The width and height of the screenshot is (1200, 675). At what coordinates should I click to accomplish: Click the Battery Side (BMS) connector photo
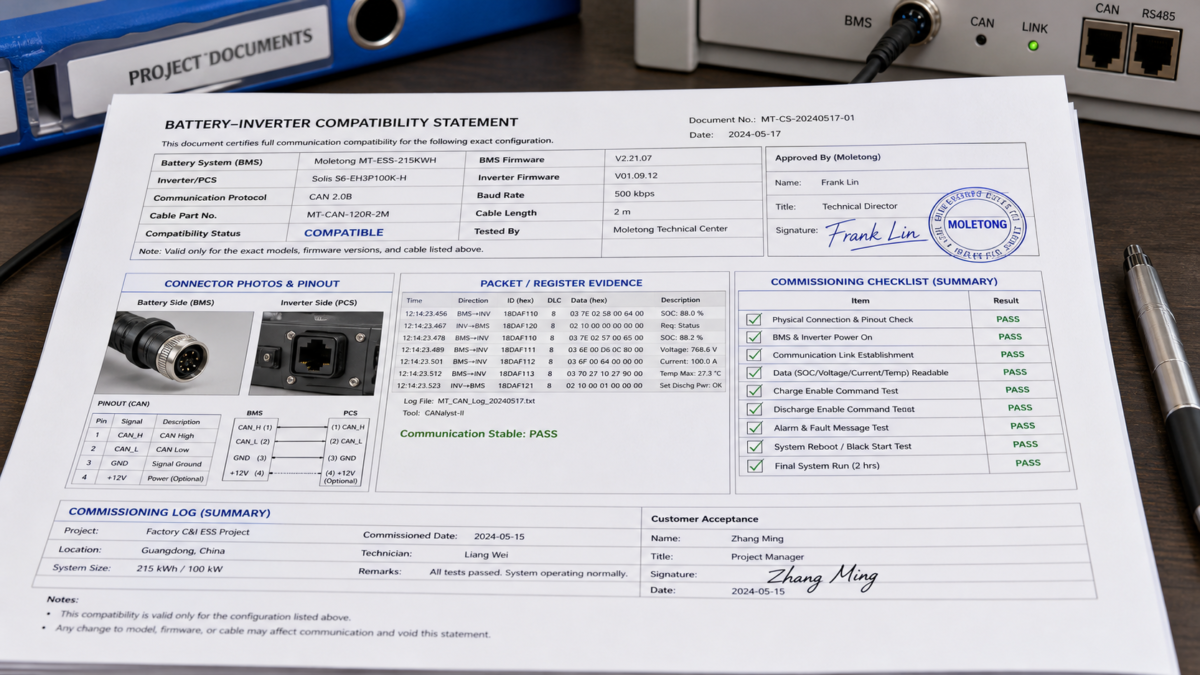pyautogui.click(x=177, y=352)
